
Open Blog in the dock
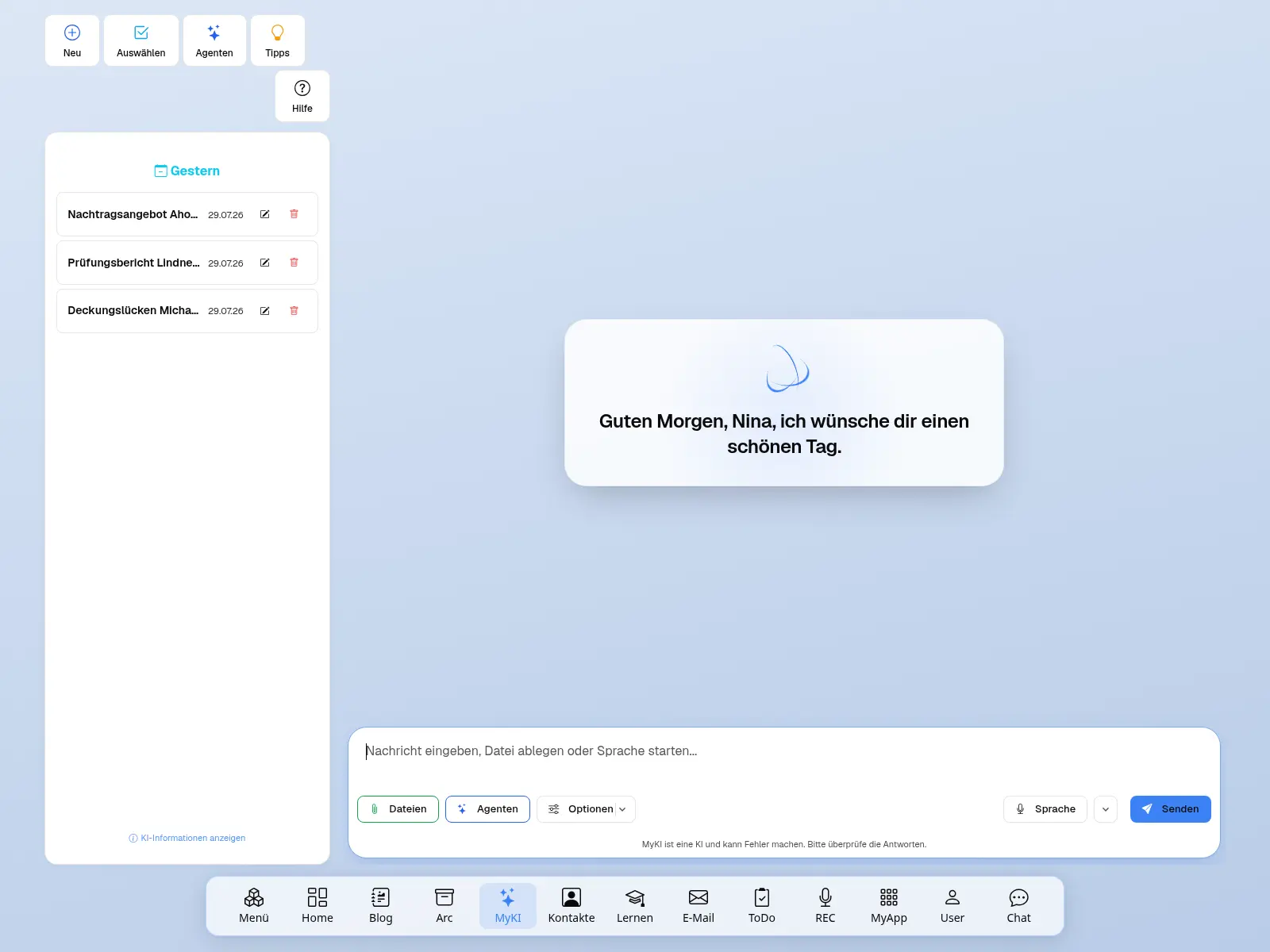pyautogui.click(x=381, y=906)
